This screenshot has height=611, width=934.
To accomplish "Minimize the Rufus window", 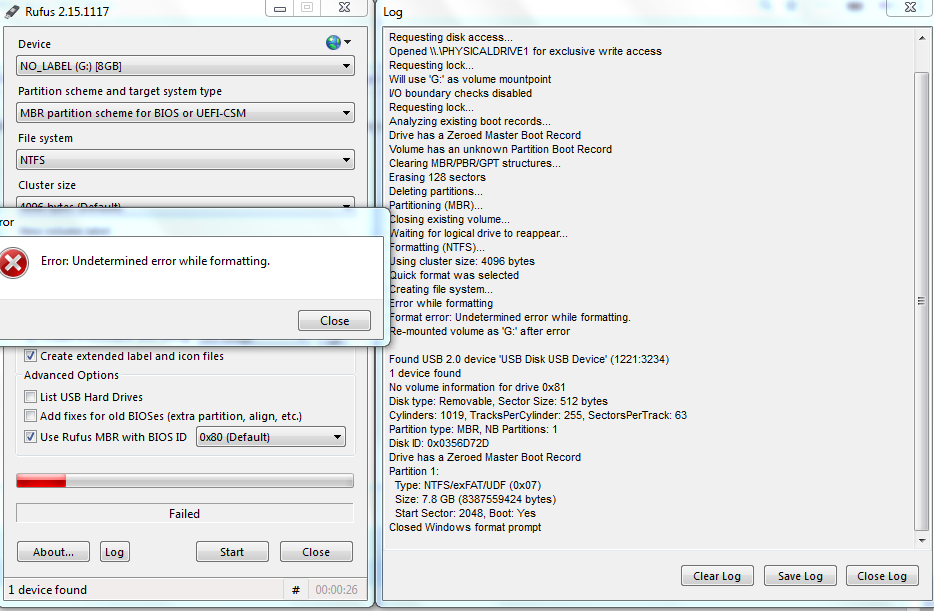I will (x=279, y=8).
